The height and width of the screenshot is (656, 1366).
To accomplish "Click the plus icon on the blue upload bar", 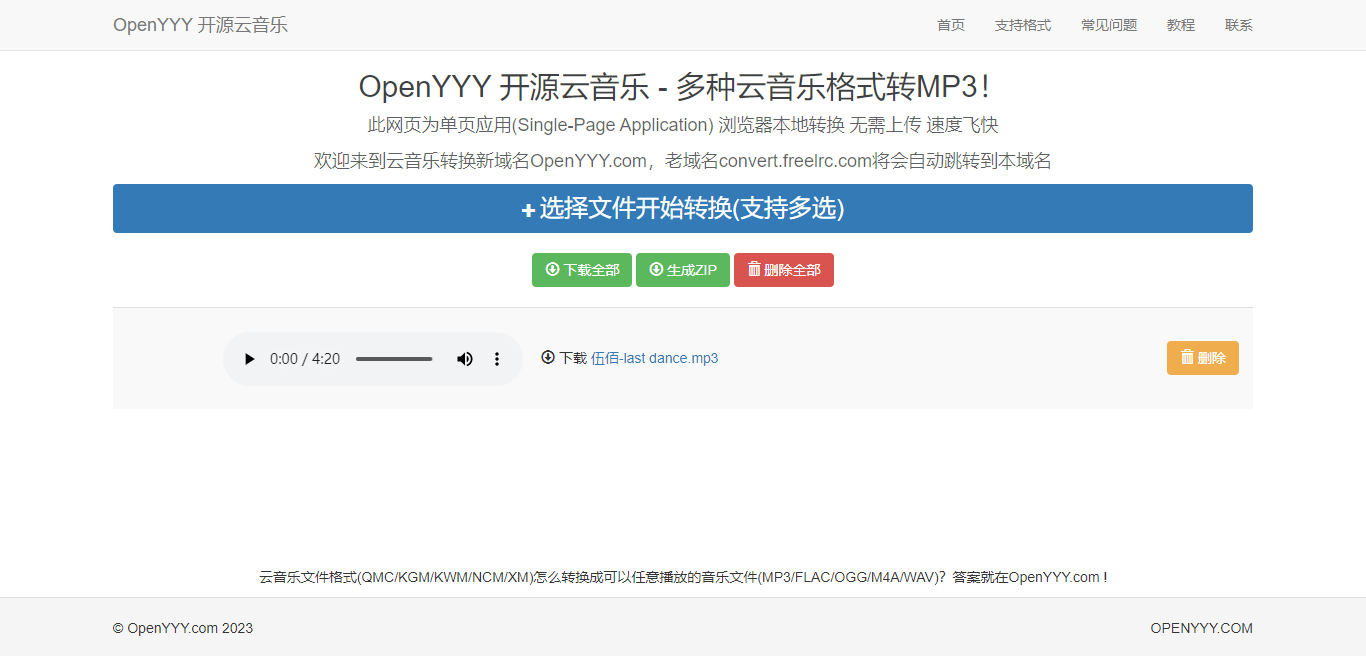I will click(x=529, y=210).
